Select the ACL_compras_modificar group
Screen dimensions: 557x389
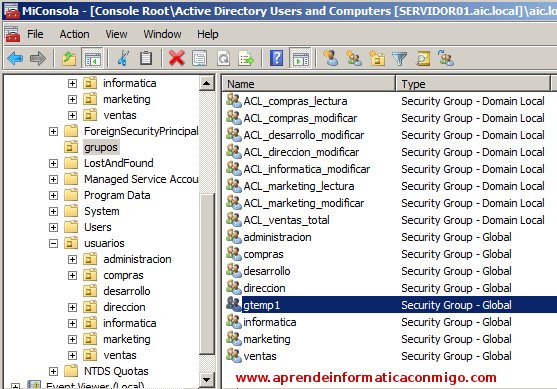[300, 118]
